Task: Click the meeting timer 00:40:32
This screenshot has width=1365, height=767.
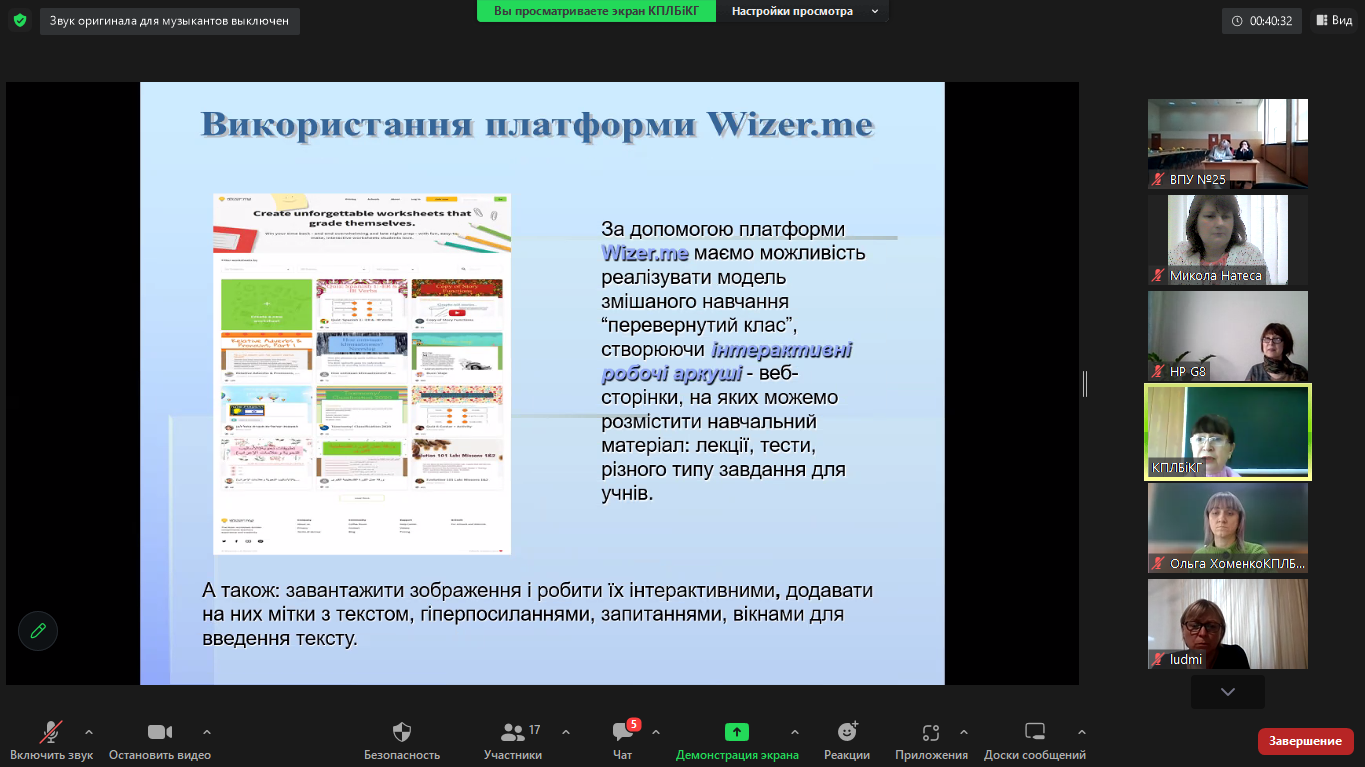Action: click(x=1262, y=20)
